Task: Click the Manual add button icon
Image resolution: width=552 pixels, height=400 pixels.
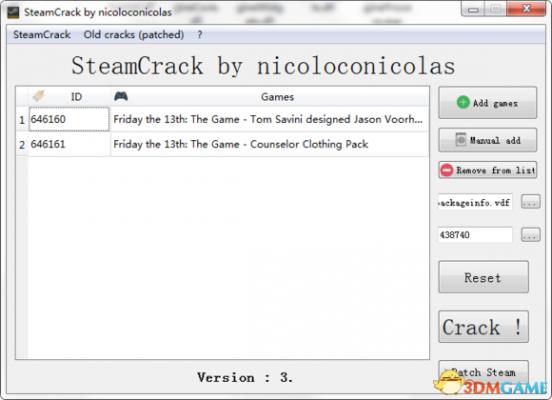Action: 460,140
